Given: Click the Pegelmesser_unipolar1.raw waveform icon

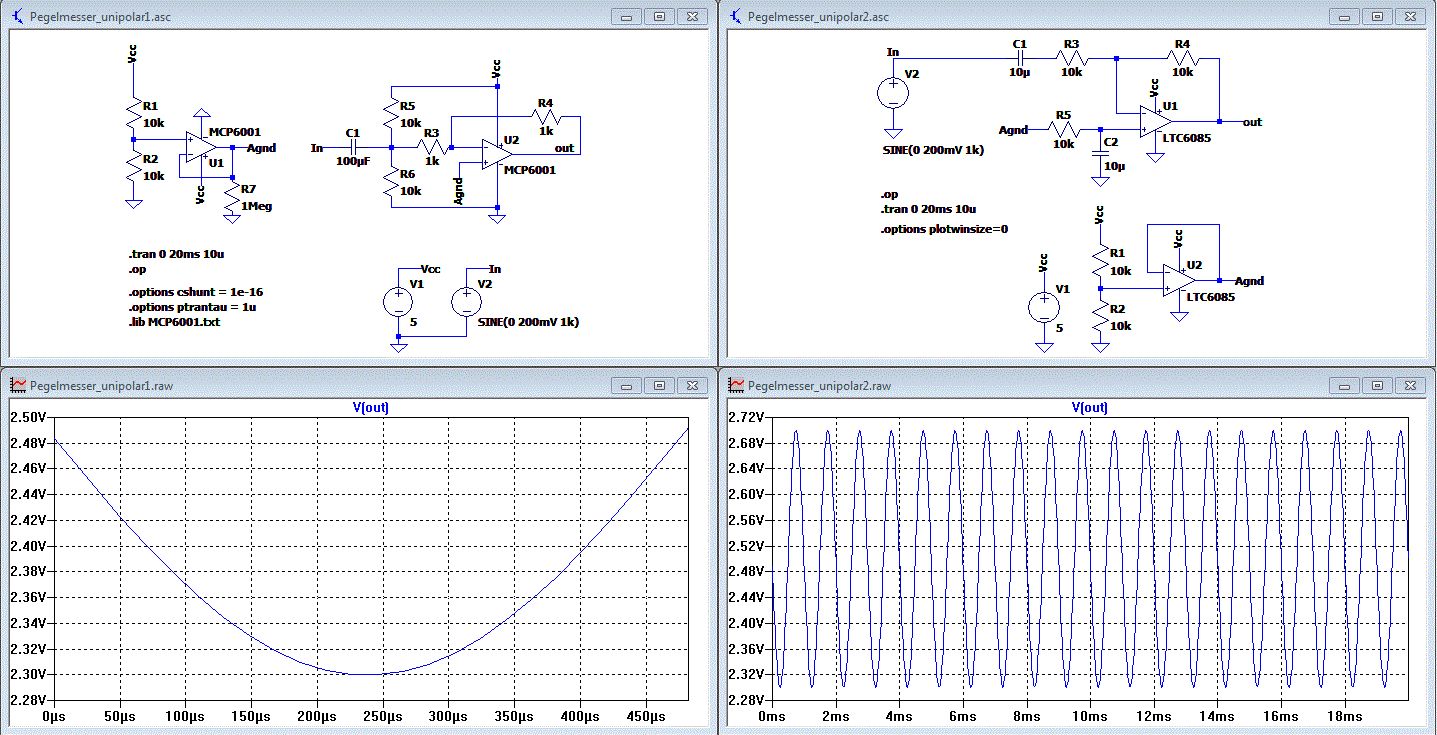Looking at the screenshot, I should (x=18, y=384).
